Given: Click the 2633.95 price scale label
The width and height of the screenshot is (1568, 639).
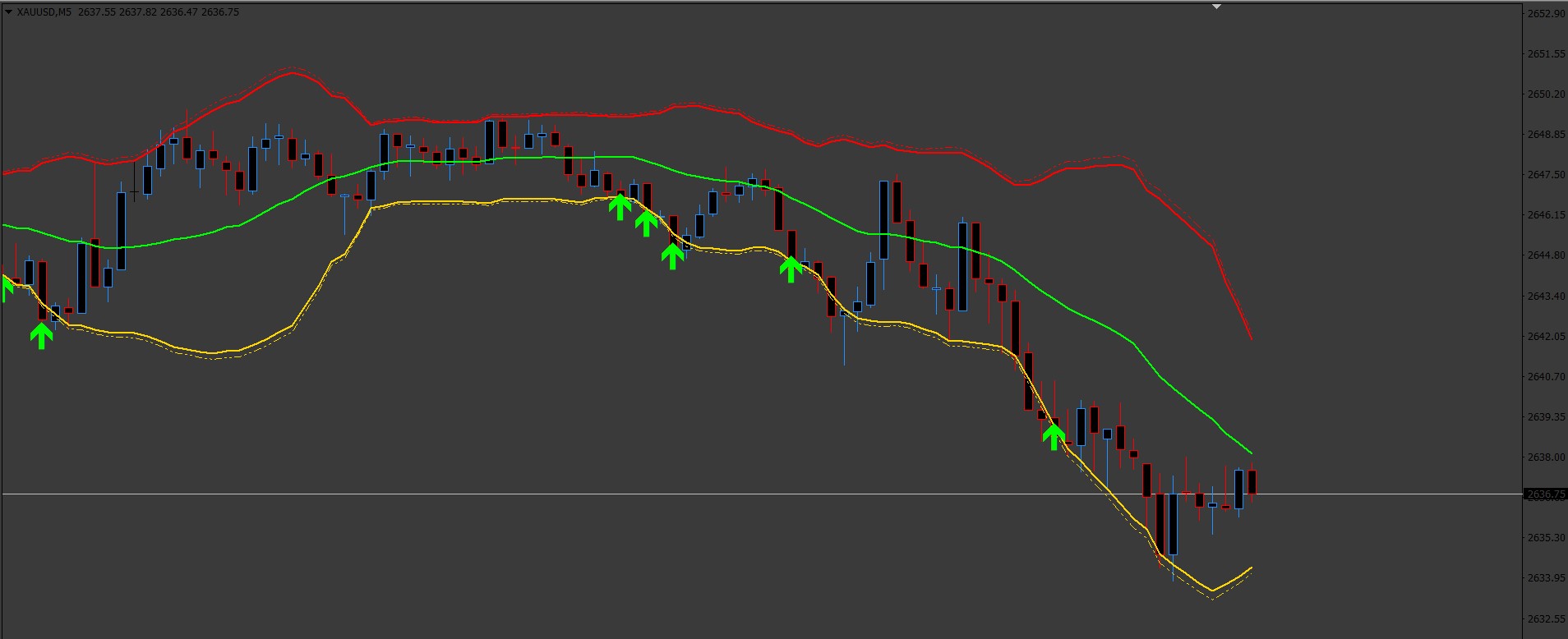Looking at the screenshot, I should coord(1546,578).
